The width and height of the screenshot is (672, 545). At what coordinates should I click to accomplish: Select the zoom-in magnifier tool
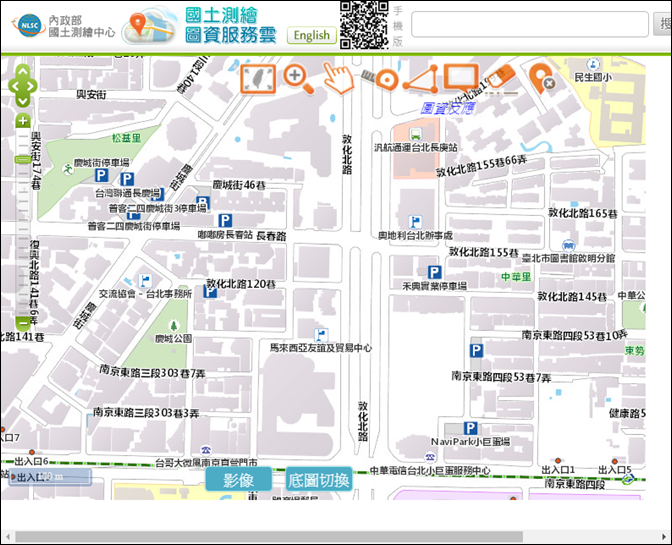(298, 79)
